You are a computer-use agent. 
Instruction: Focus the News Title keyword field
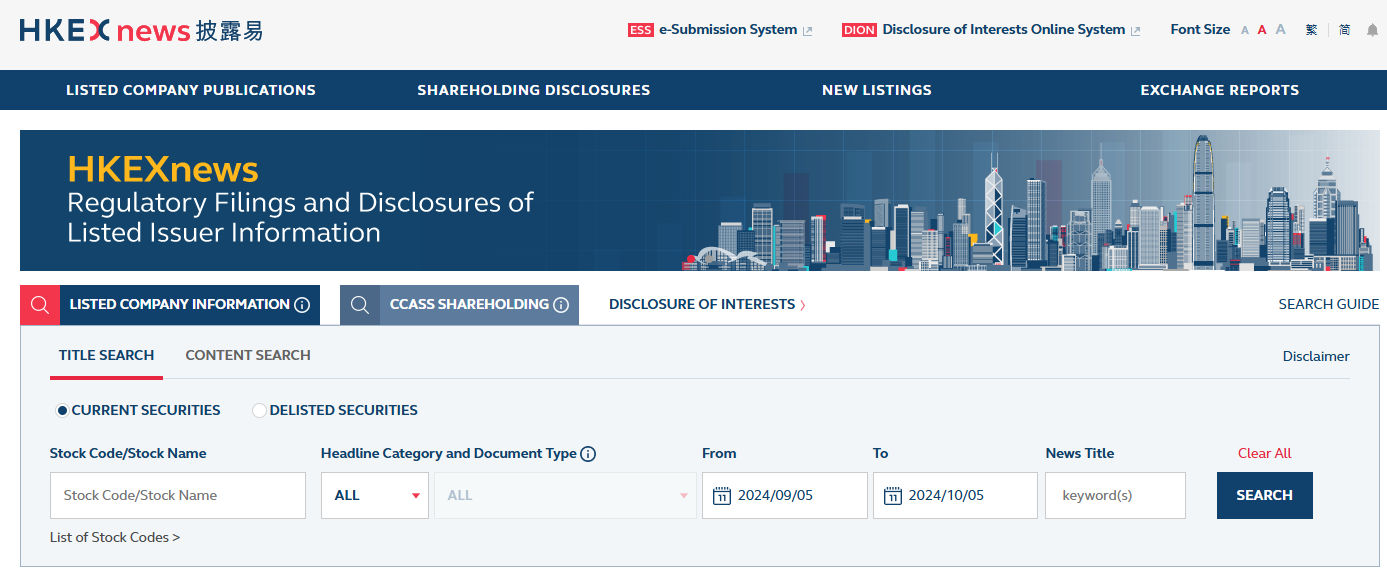[x=1115, y=495]
